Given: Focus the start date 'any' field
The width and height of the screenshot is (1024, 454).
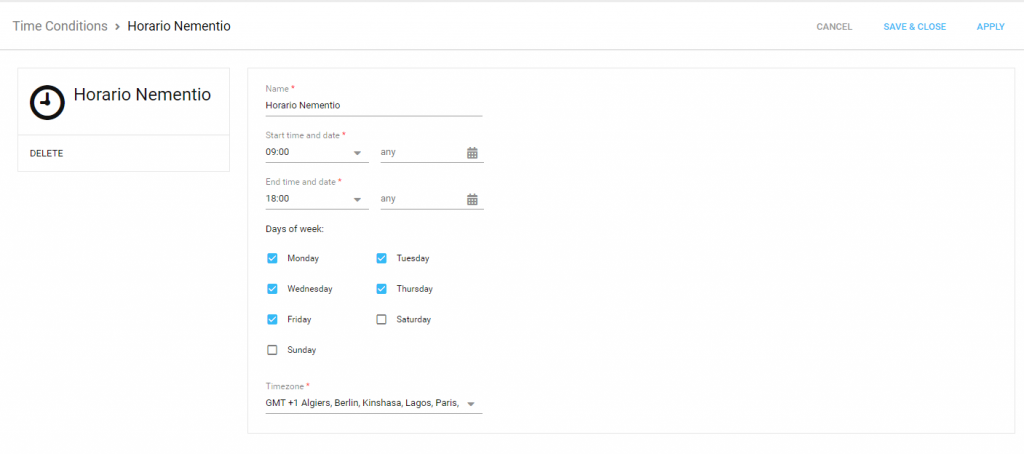Looking at the screenshot, I should pyautogui.click(x=420, y=153).
